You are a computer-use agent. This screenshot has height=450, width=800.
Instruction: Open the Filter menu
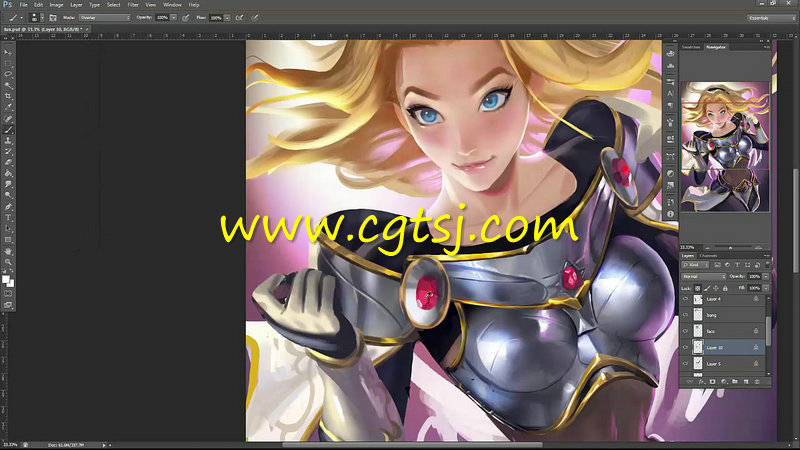click(133, 5)
